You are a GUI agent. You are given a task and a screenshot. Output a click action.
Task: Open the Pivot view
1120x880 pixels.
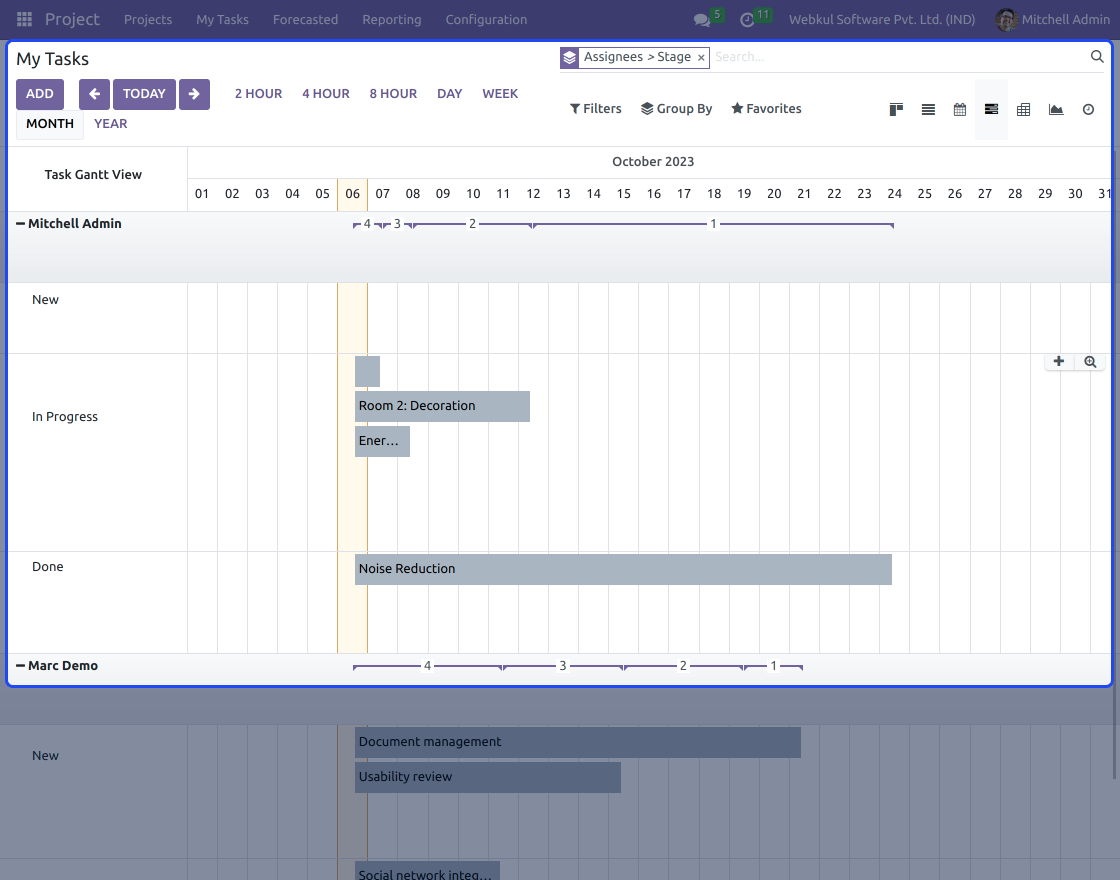coord(1023,109)
